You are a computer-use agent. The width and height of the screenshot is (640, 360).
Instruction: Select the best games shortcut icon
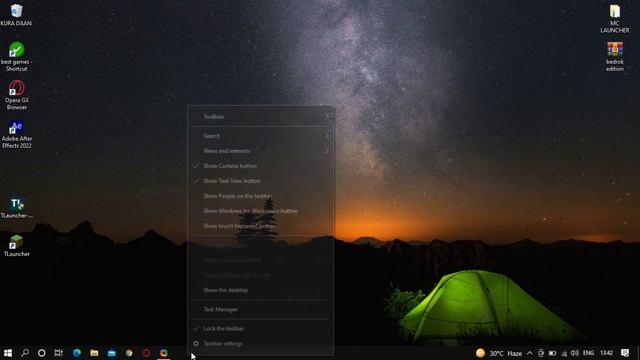(16, 56)
